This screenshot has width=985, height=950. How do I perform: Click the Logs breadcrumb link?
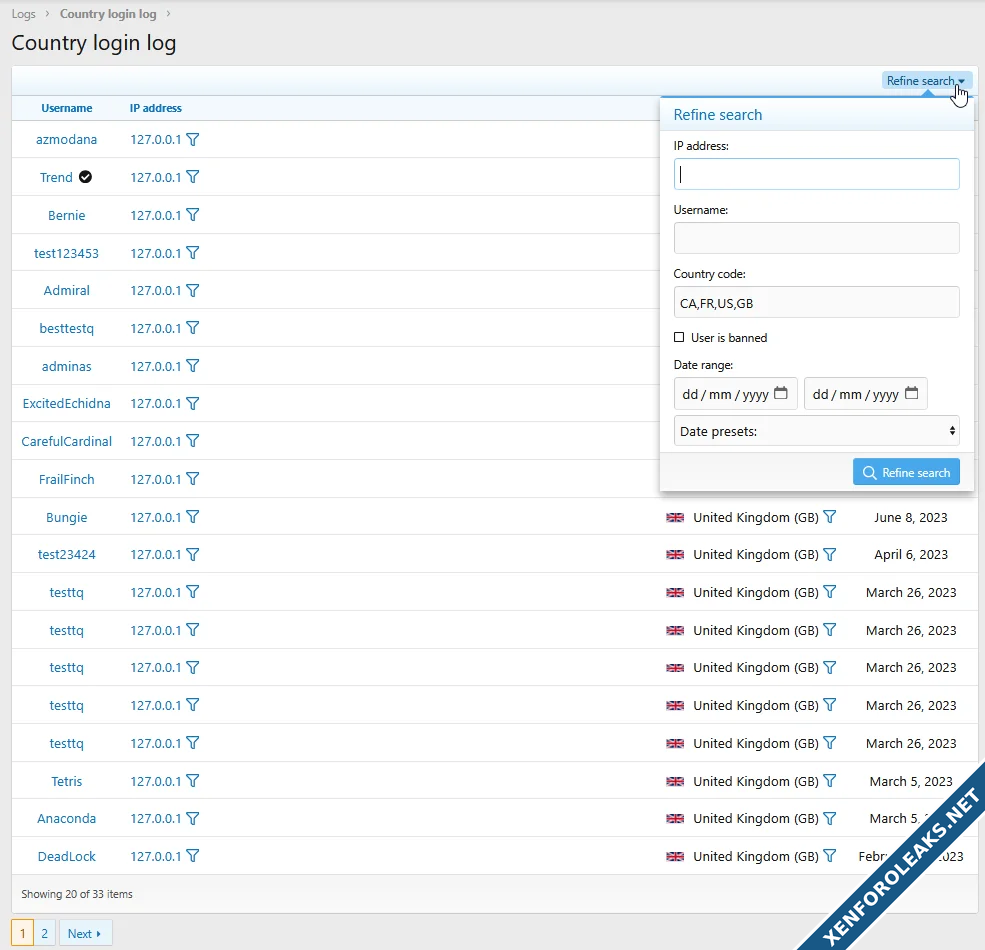(24, 14)
